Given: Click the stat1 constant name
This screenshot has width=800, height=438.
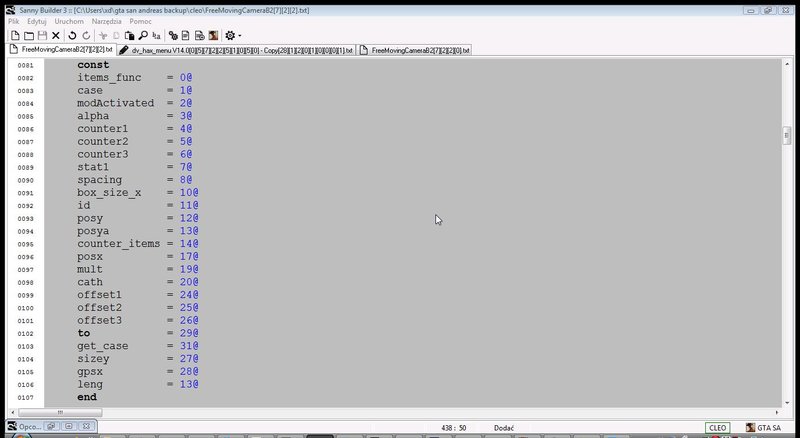Looking at the screenshot, I should (93, 167).
